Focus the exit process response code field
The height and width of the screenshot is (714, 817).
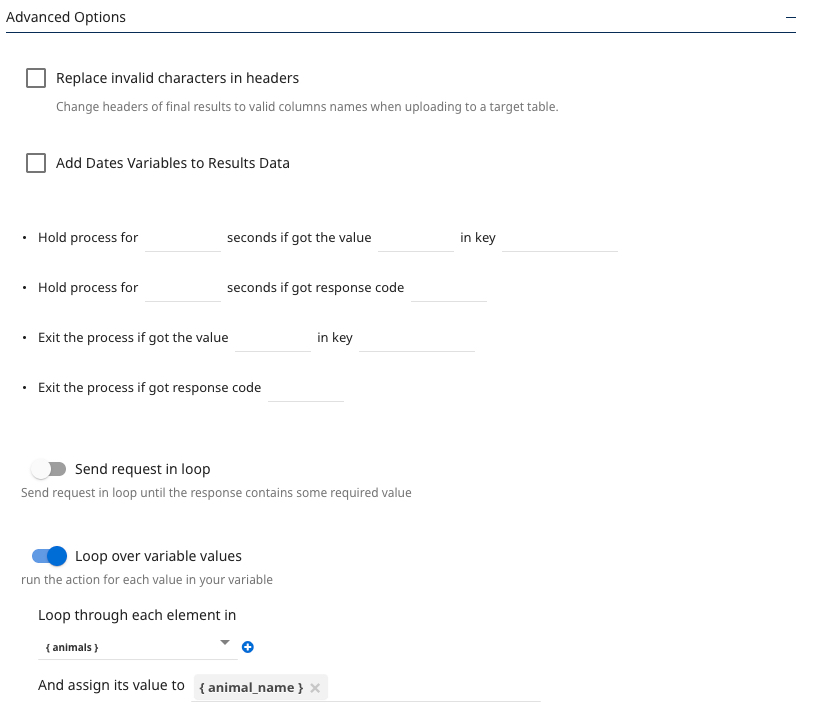click(306, 388)
